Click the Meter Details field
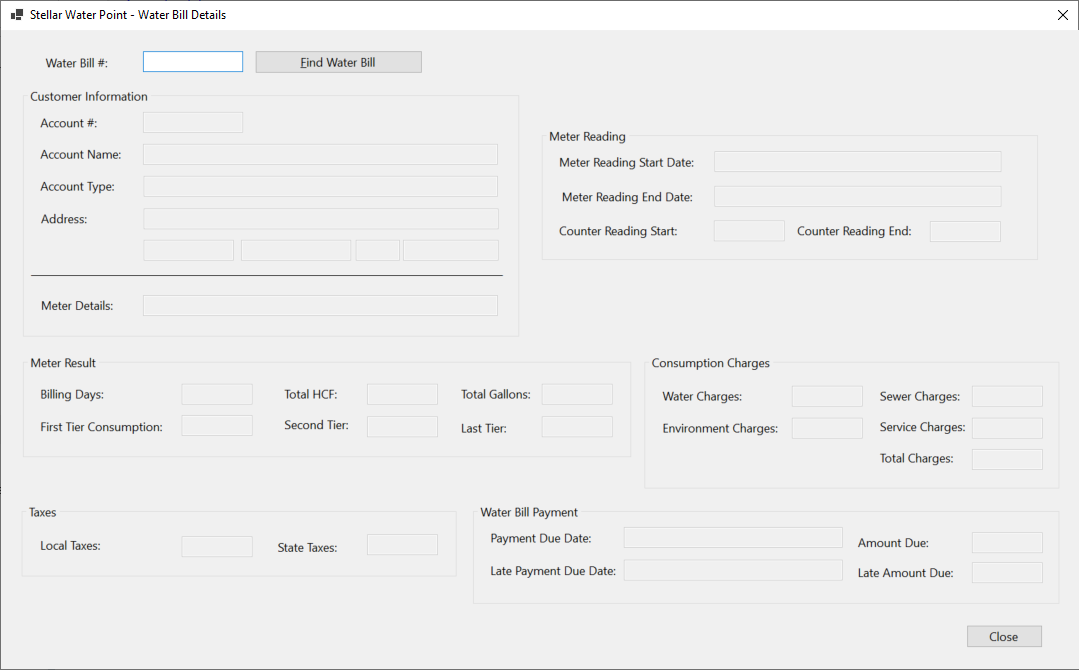Viewport: 1079px width, 670px height. (x=320, y=305)
